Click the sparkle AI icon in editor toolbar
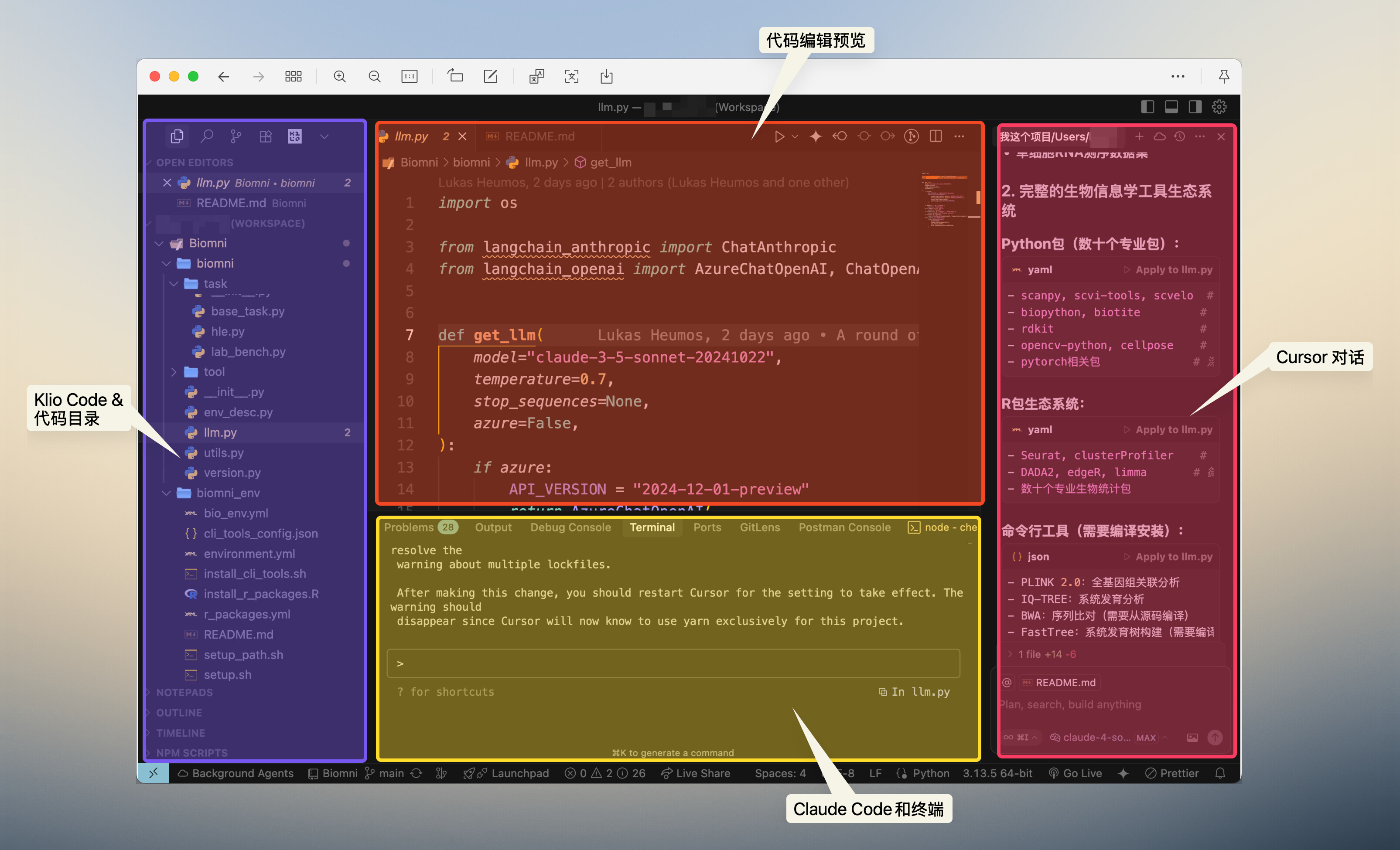Viewport: 1400px width, 850px height. pos(815,136)
